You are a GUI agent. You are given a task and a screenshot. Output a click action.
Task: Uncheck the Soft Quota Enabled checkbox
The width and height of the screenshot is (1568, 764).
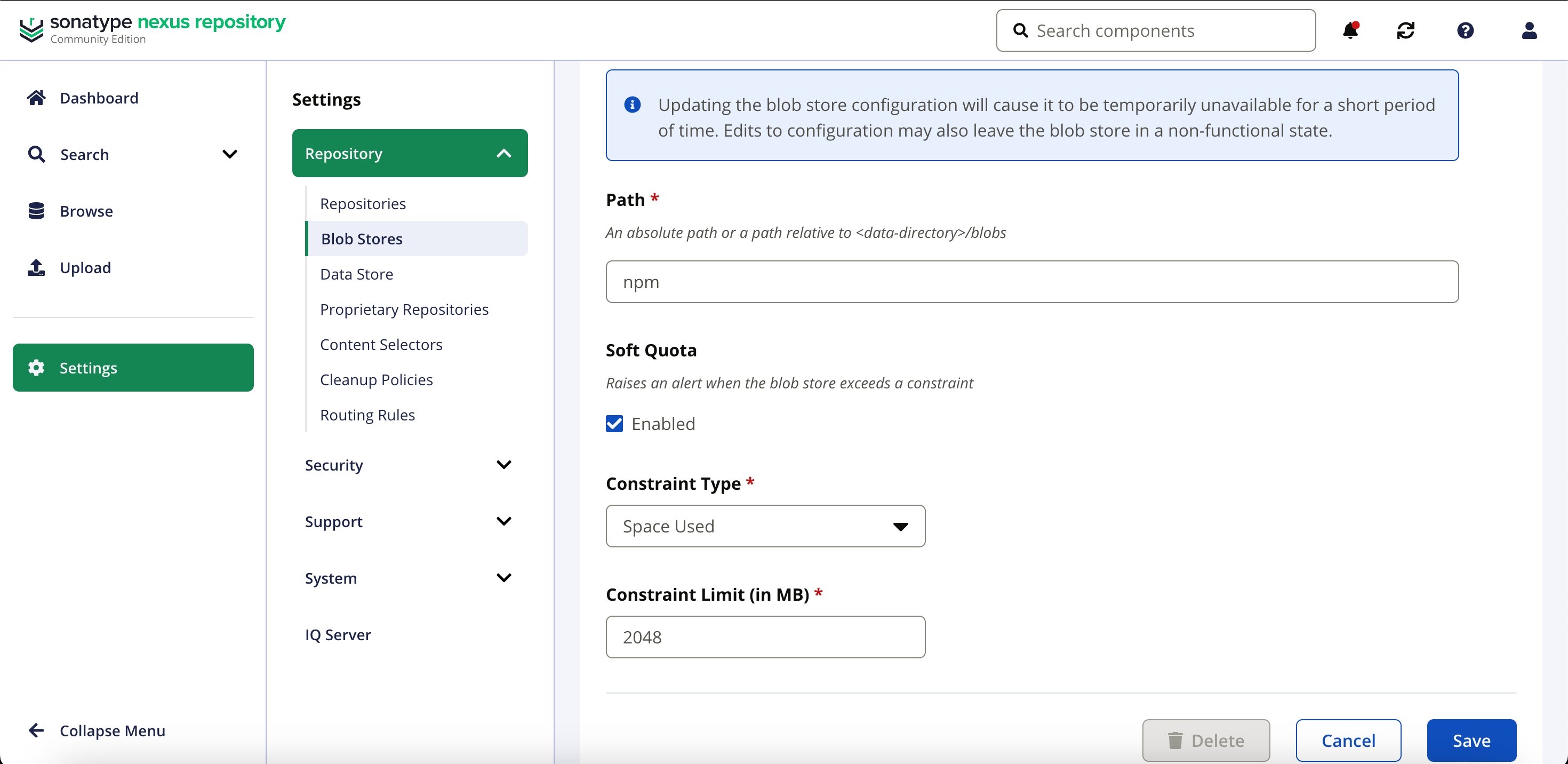point(614,424)
